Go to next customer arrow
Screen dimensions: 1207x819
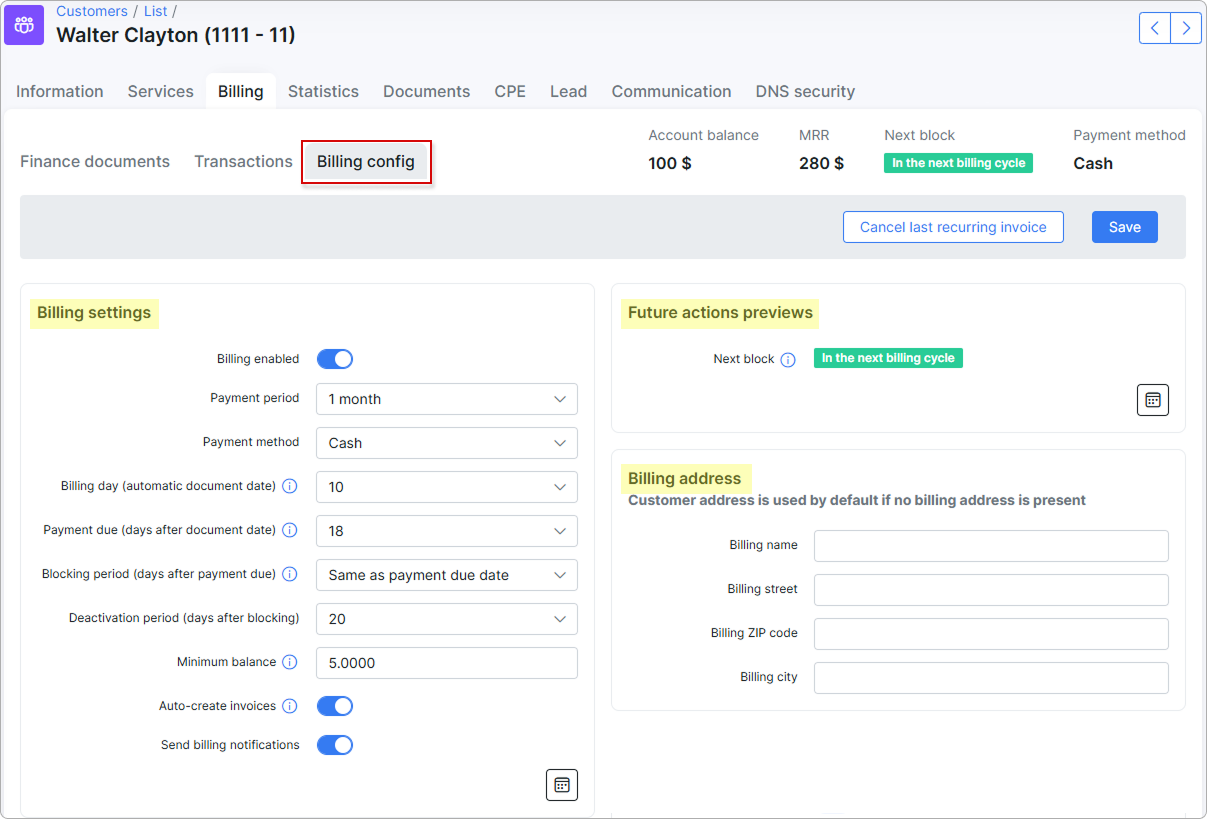click(1186, 28)
